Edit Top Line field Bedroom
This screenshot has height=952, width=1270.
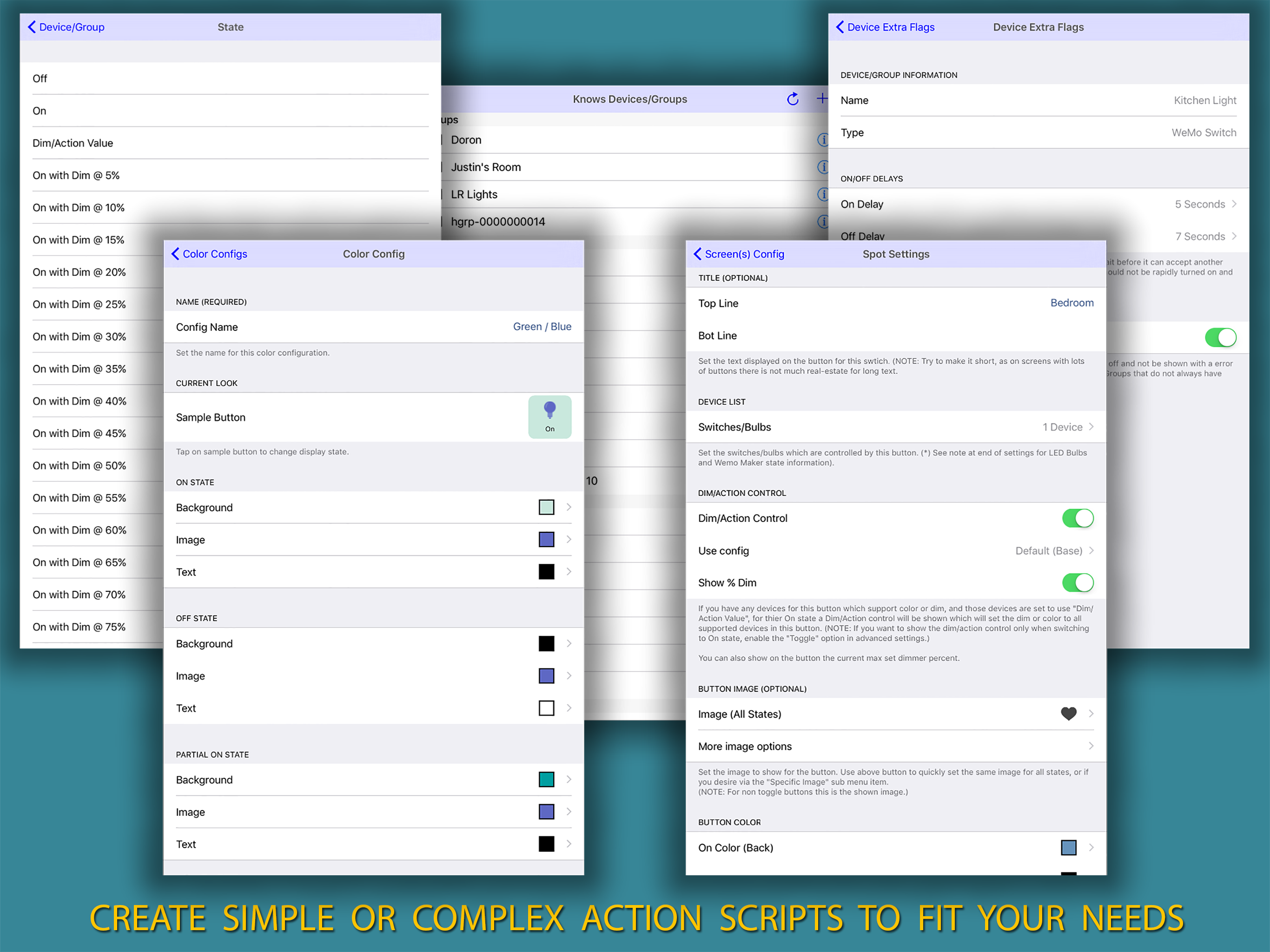point(896,303)
